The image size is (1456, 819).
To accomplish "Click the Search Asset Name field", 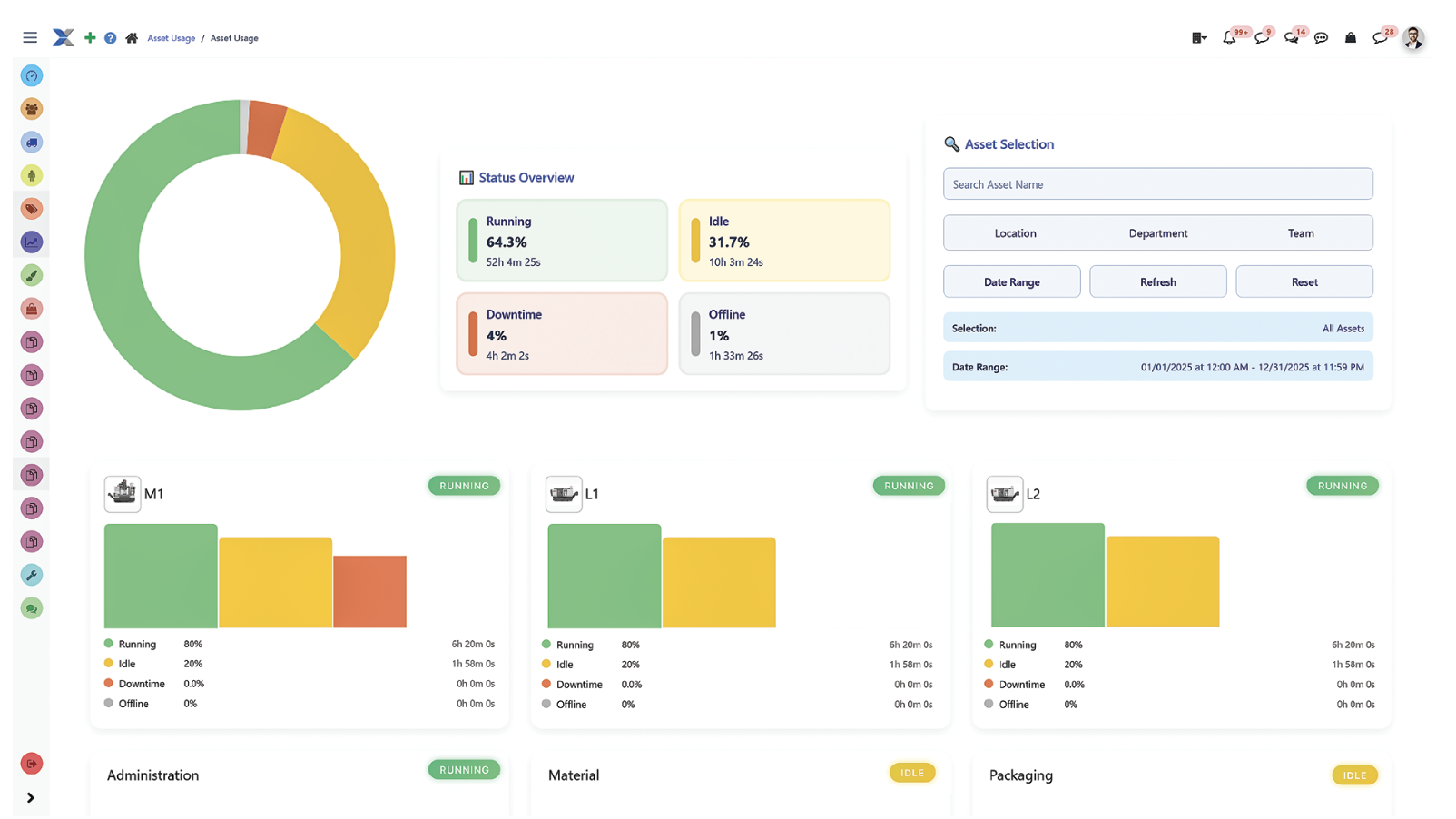I will coord(1157,183).
